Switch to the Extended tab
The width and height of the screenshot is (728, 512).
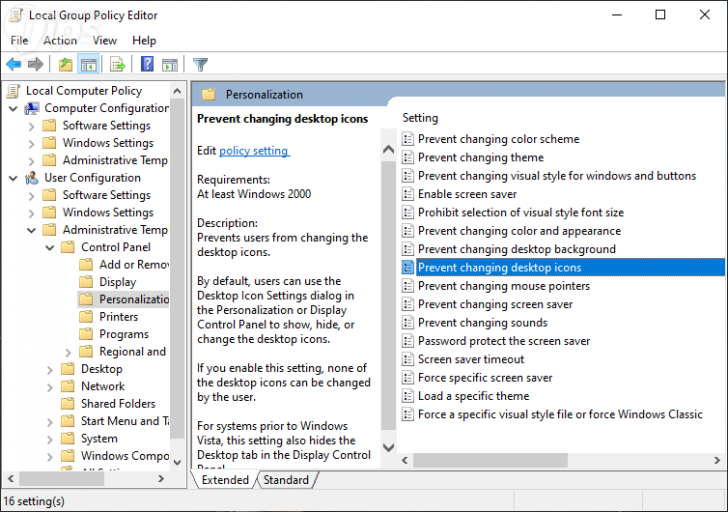click(225, 480)
